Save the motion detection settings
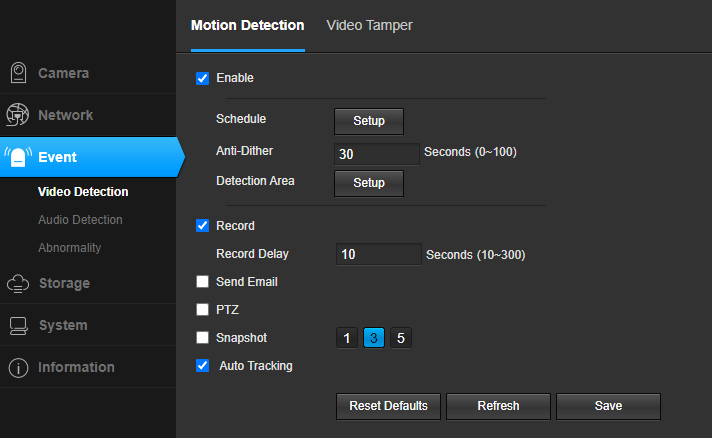Image resolution: width=712 pixels, height=438 pixels. pyautogui.click(x=608, y=406)
